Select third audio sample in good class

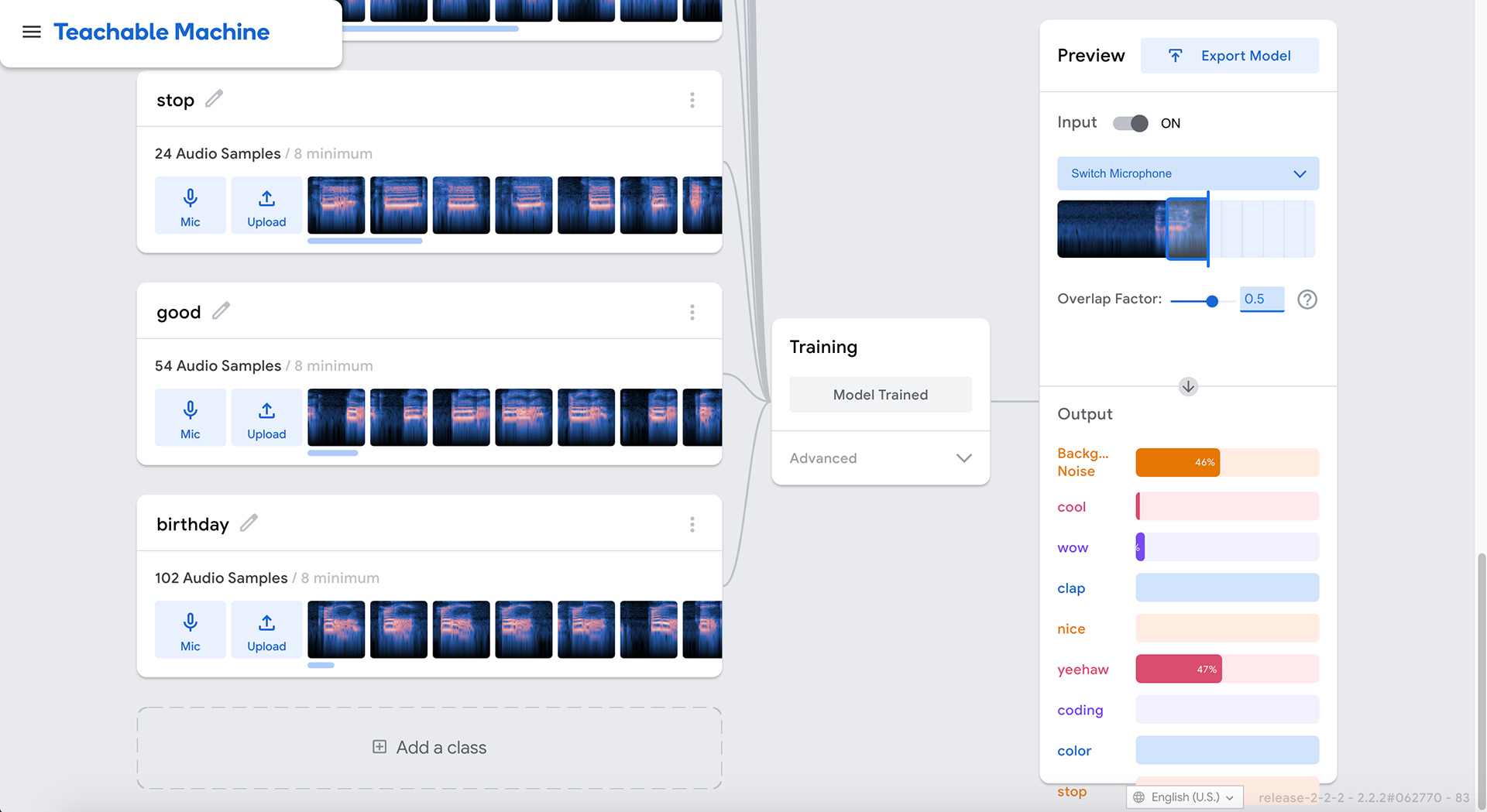pos(462,417)
